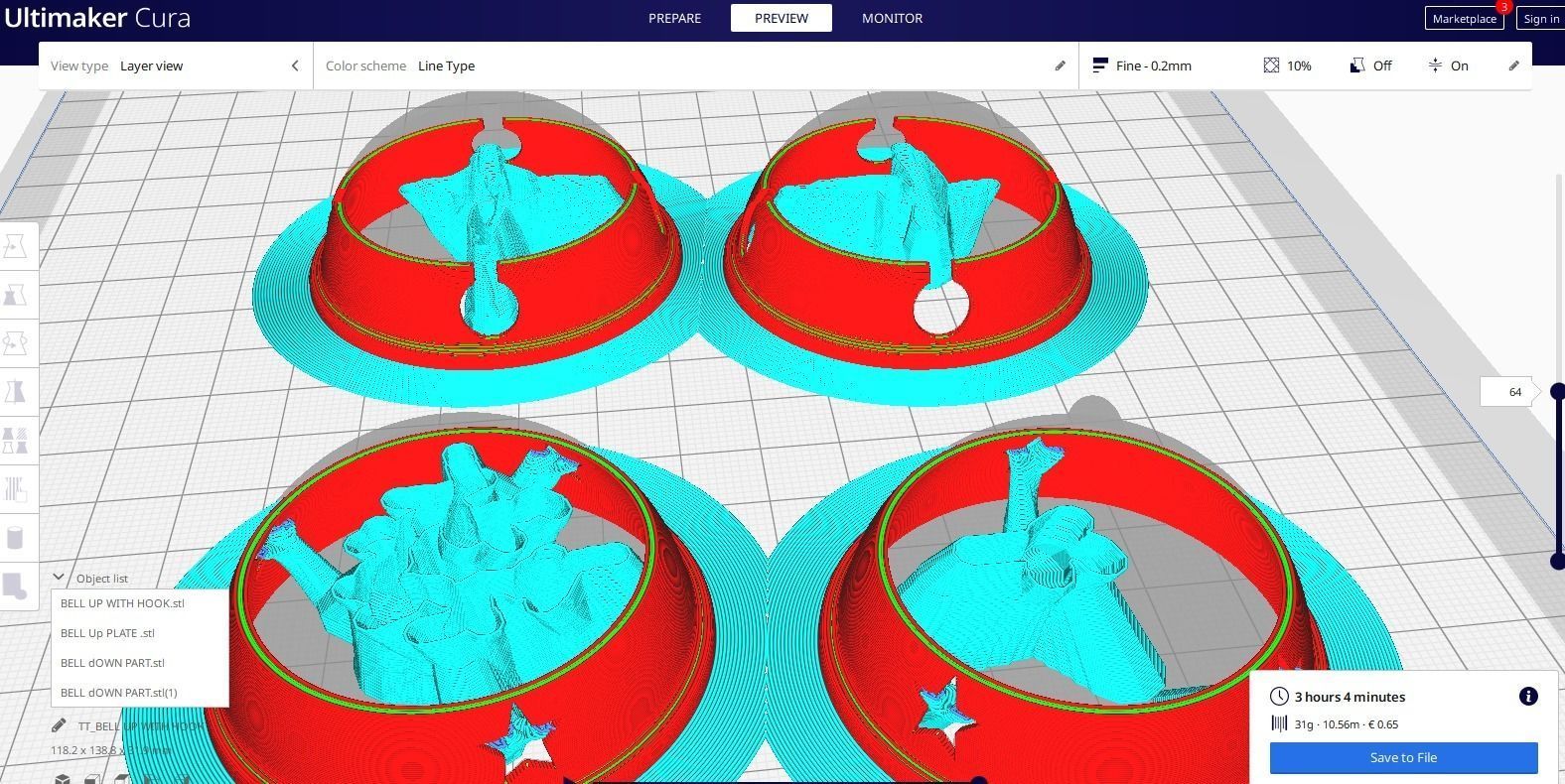Collapse the Object list chevron
Image resolution: width=1565 pixels, height=784 pixels.
59,577
